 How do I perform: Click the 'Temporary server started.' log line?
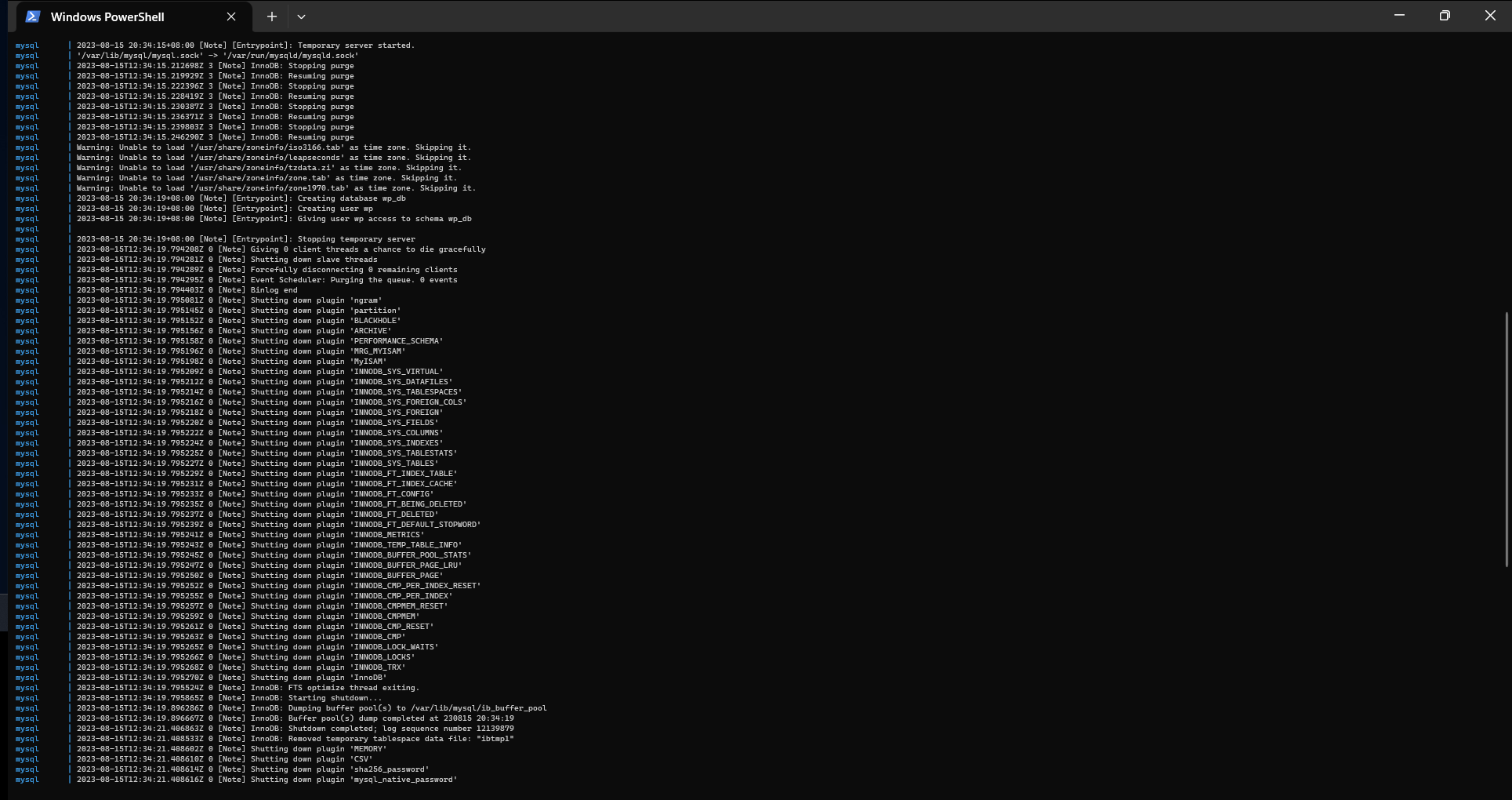click(x=245, y=45)
